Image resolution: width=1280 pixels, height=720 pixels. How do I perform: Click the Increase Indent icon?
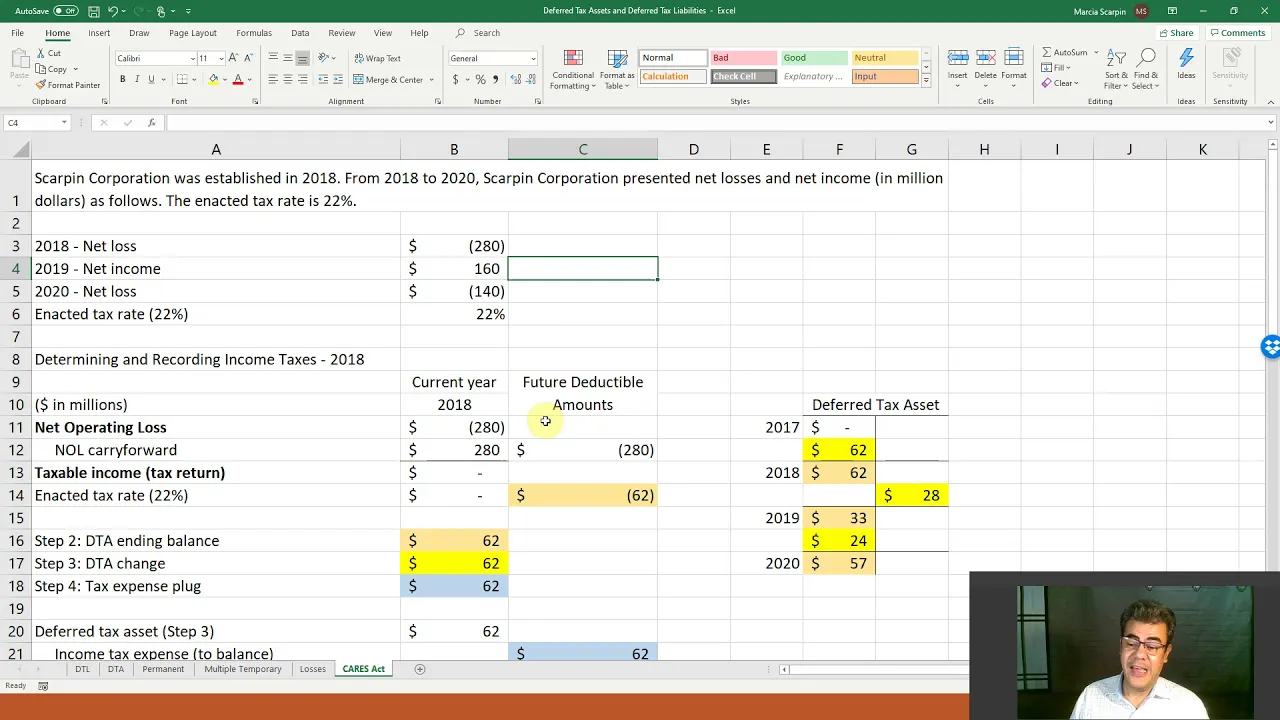click(337, 79)
